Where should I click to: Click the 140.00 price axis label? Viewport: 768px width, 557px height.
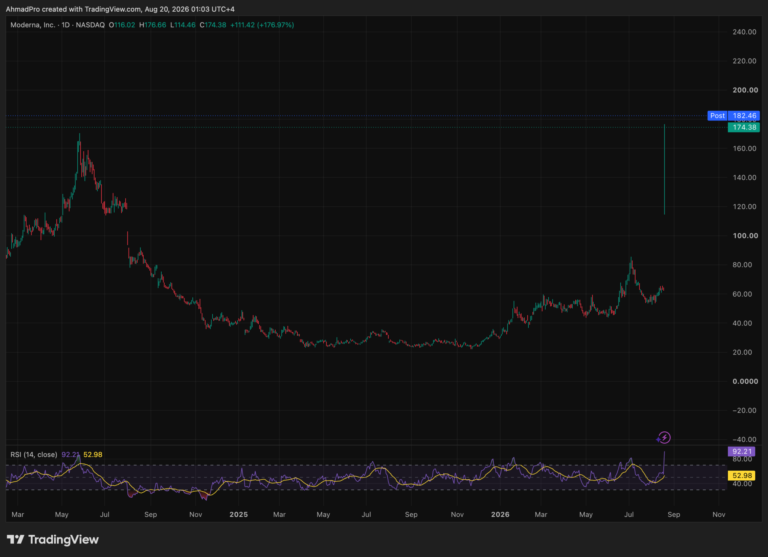(744, 177)
